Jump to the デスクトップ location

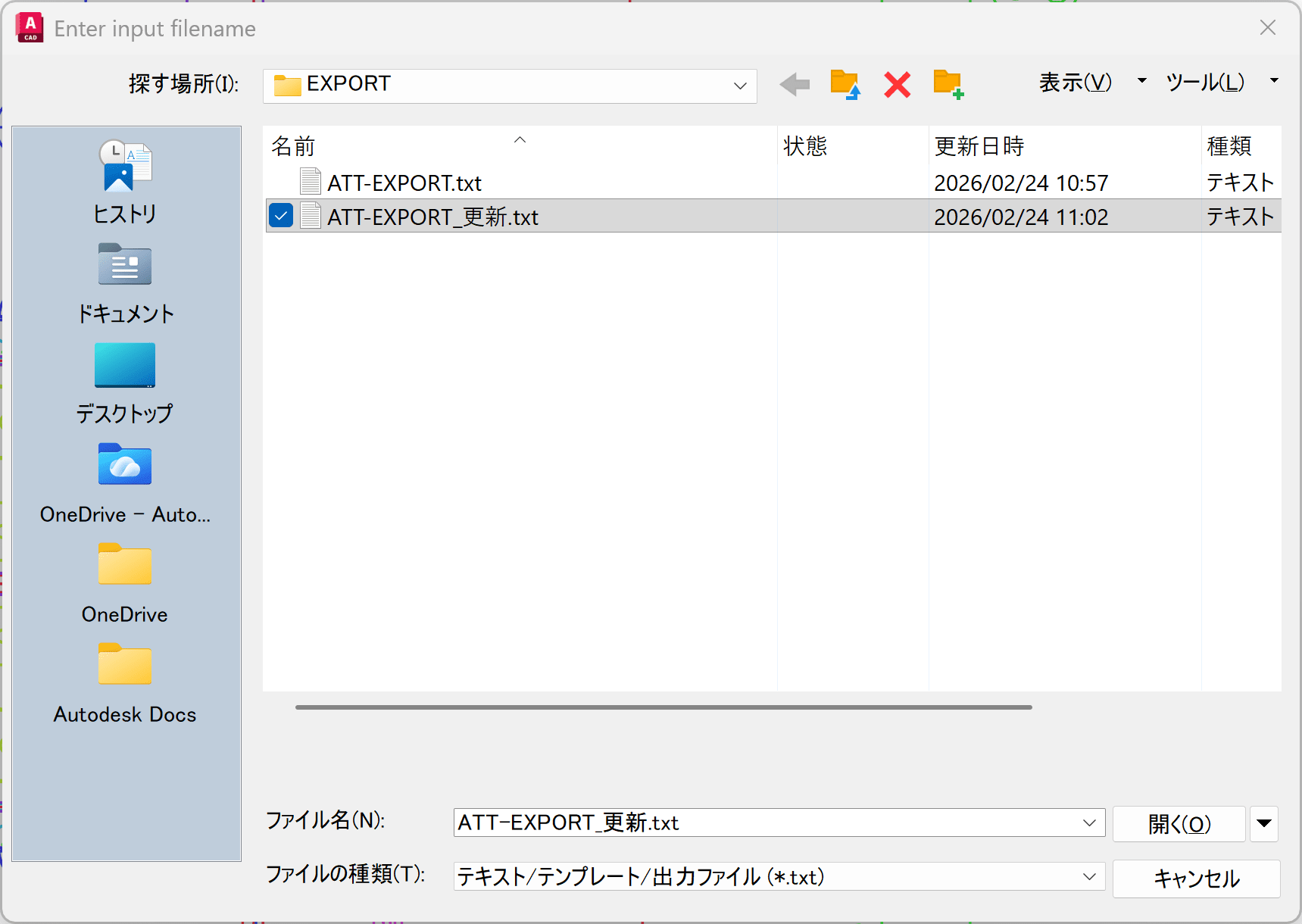125,382
